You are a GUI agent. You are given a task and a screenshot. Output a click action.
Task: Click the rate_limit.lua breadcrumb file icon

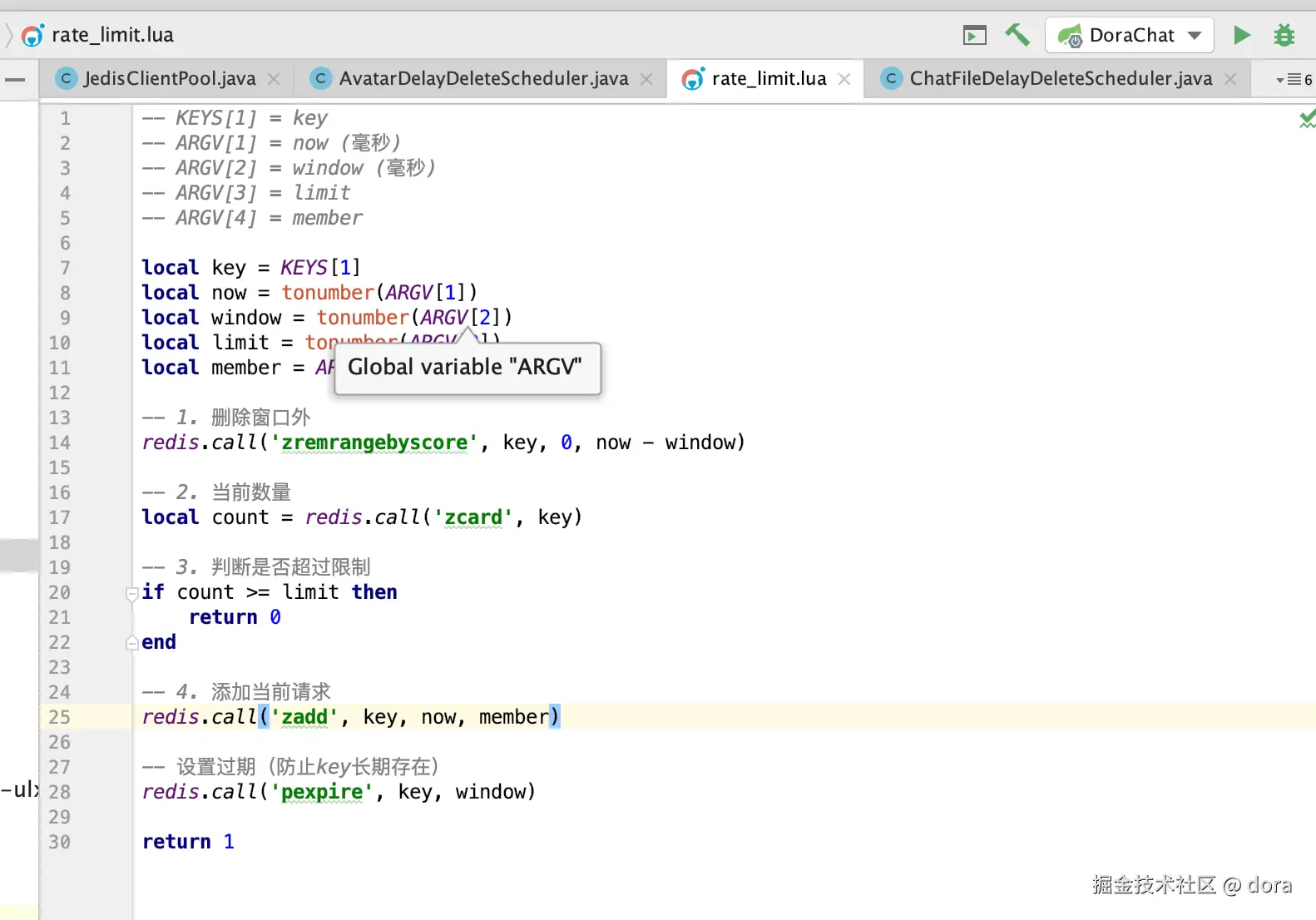pos(32,35)
